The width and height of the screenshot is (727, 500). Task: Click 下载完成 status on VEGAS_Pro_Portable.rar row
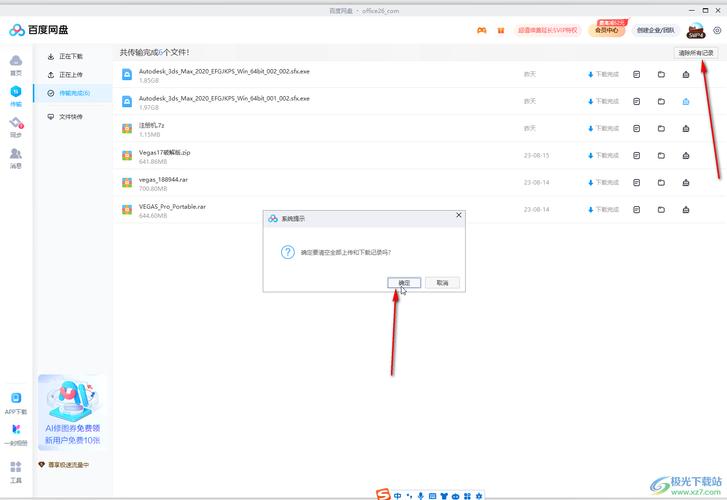(x=603, y=210)
